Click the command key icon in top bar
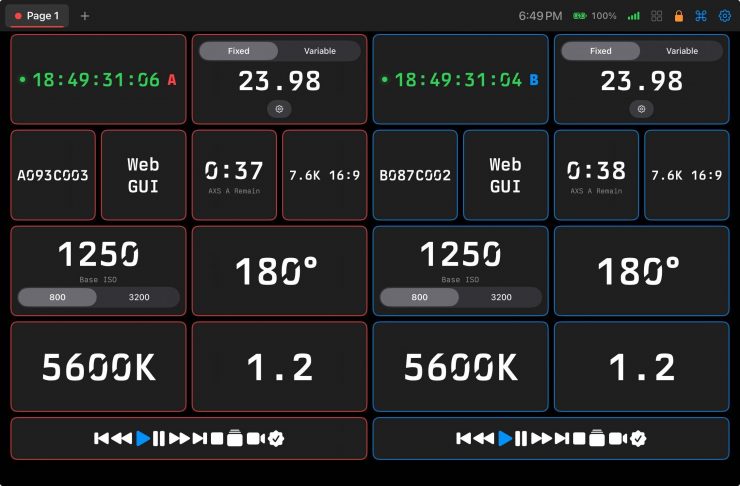The height and width of the screenshot is (486, 740). tap(701, 16)
